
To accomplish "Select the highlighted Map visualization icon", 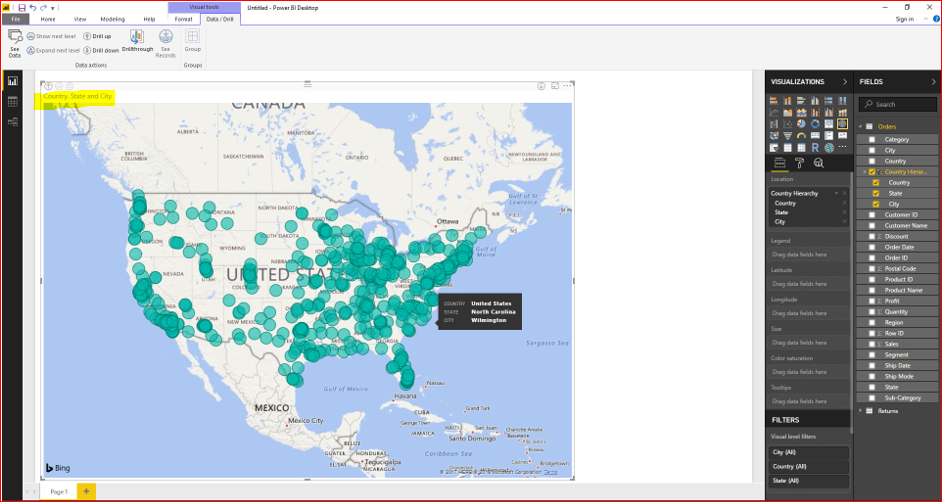I will click(842, 124).
